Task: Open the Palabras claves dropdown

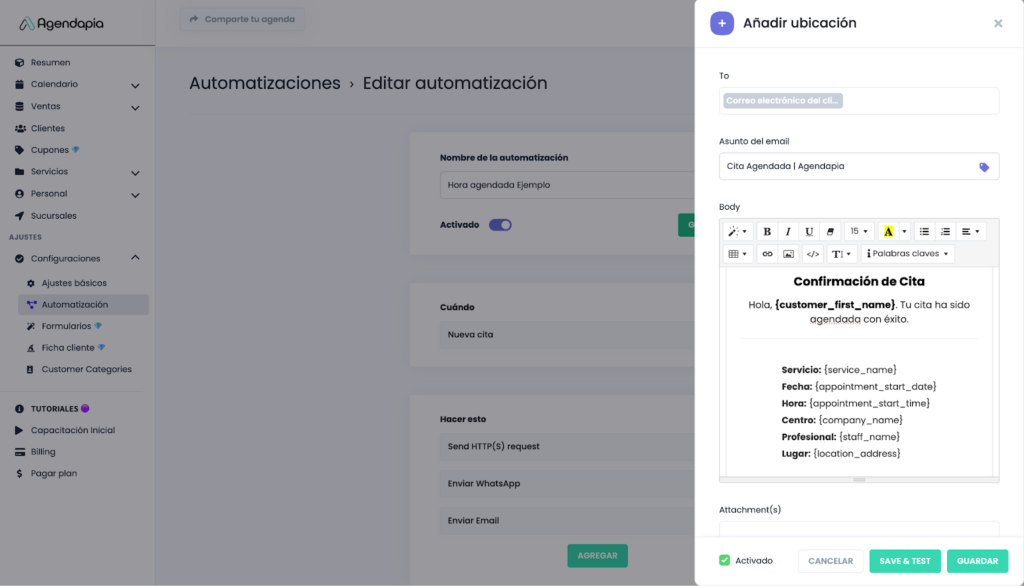Action: pos(907,254)
